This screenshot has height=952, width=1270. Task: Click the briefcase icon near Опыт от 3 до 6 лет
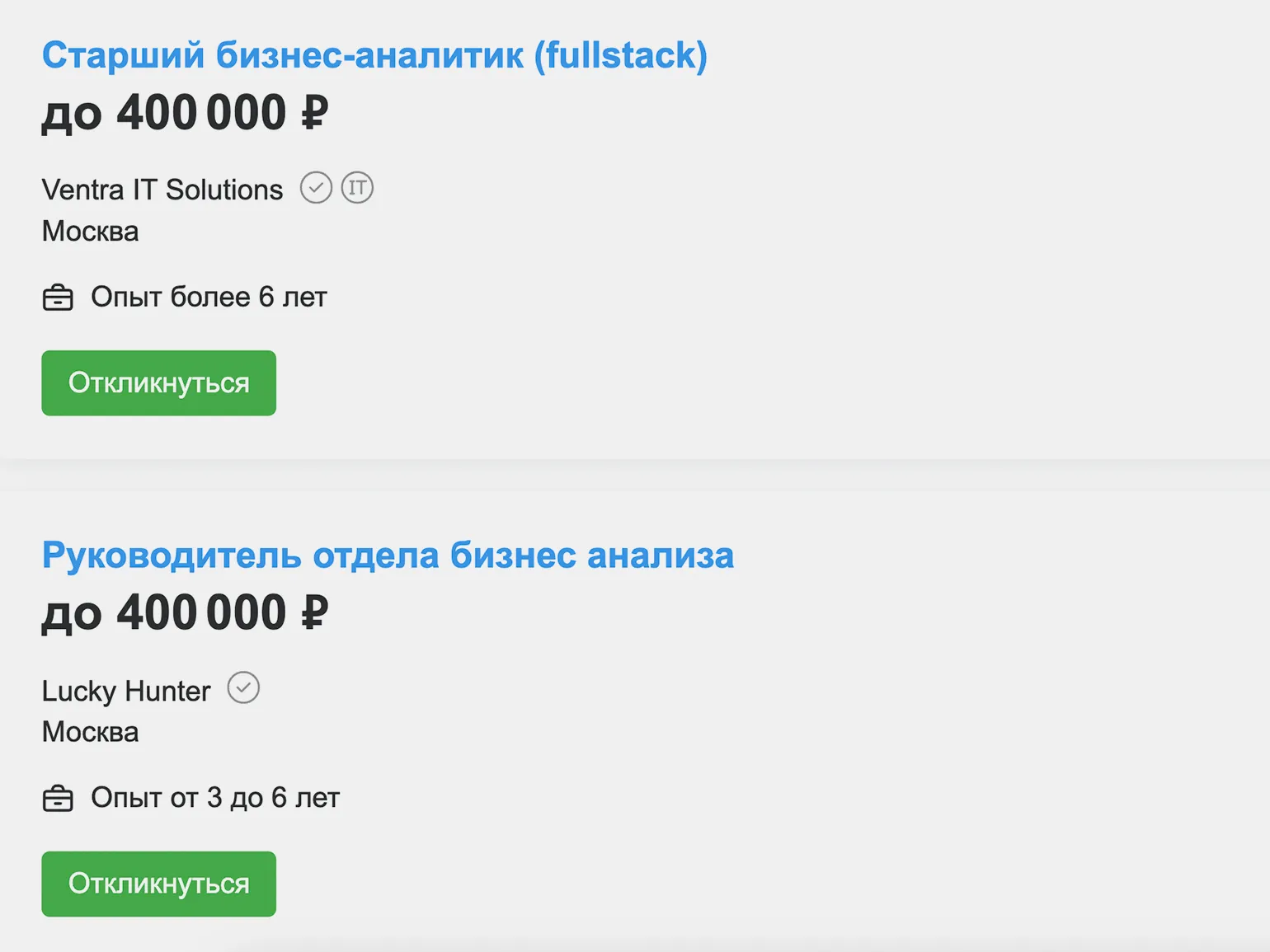(x=58, y=798)
